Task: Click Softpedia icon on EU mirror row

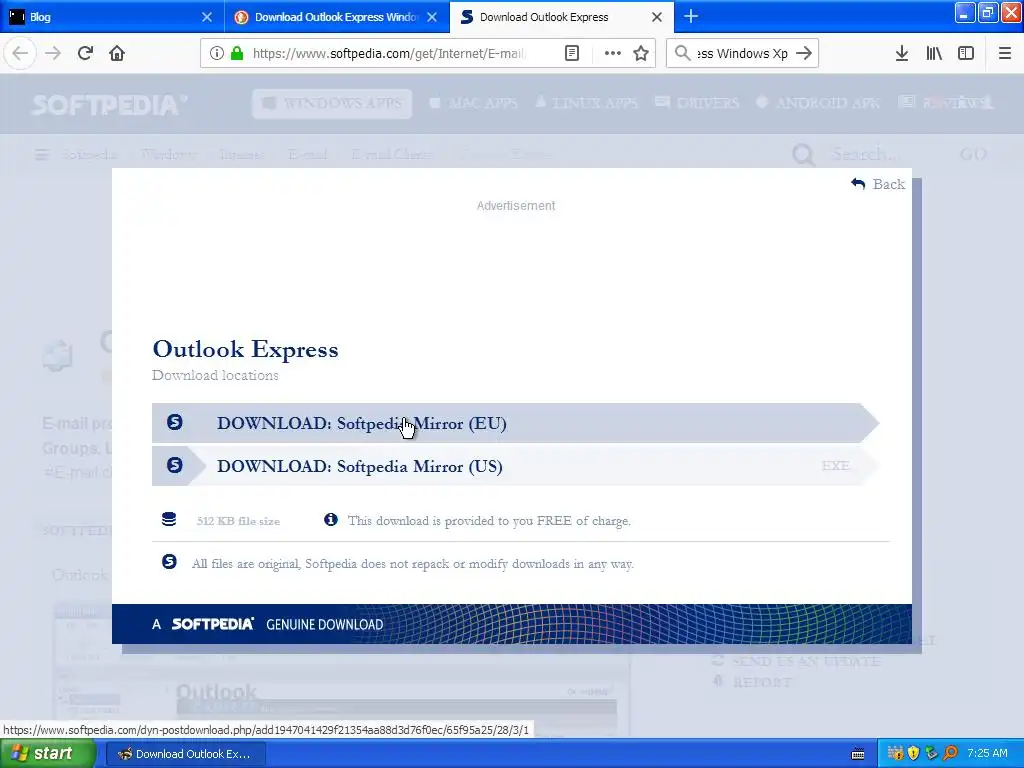Action: 174,422
